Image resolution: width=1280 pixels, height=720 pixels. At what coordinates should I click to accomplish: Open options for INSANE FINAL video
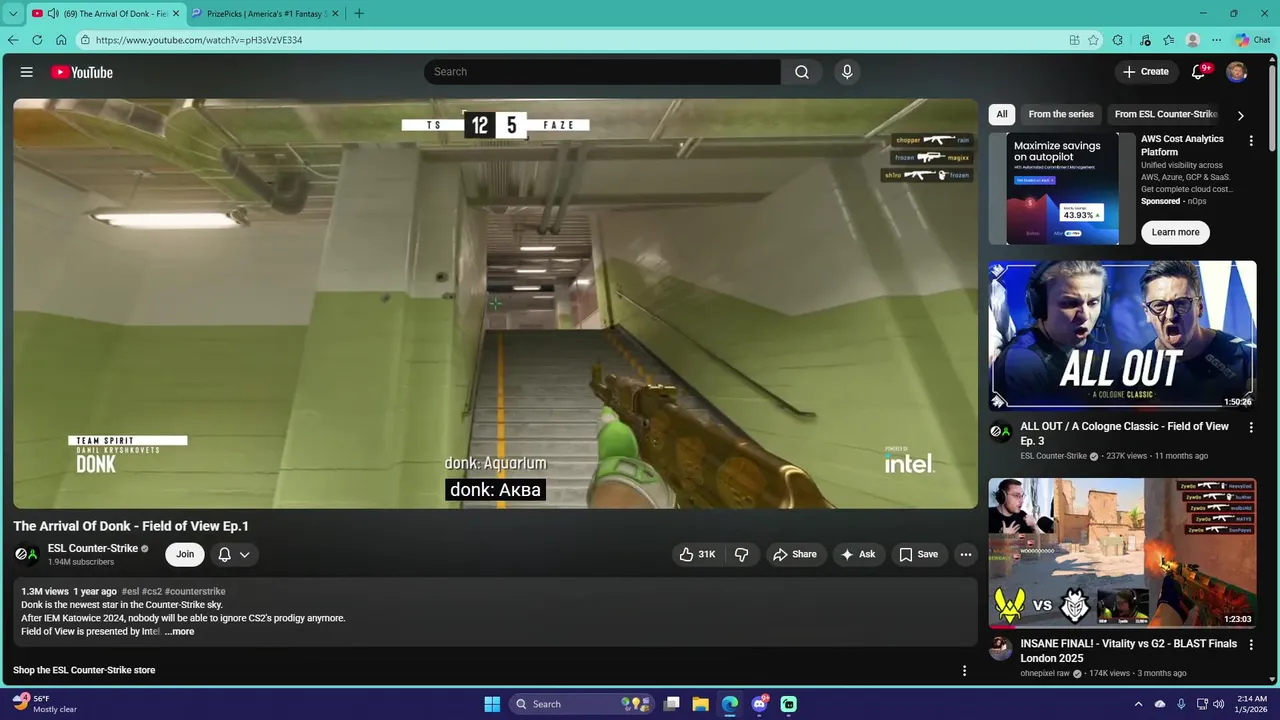(x=1251, y=645)
